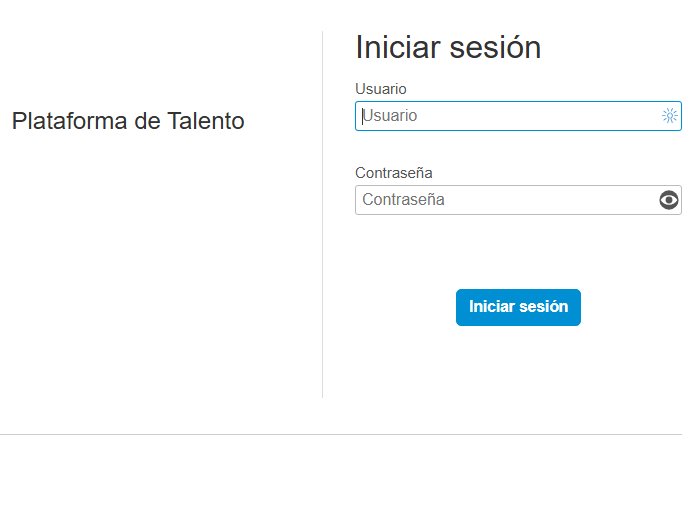
Task: Click the Usuario placeholder text
Action: [390, 116]
